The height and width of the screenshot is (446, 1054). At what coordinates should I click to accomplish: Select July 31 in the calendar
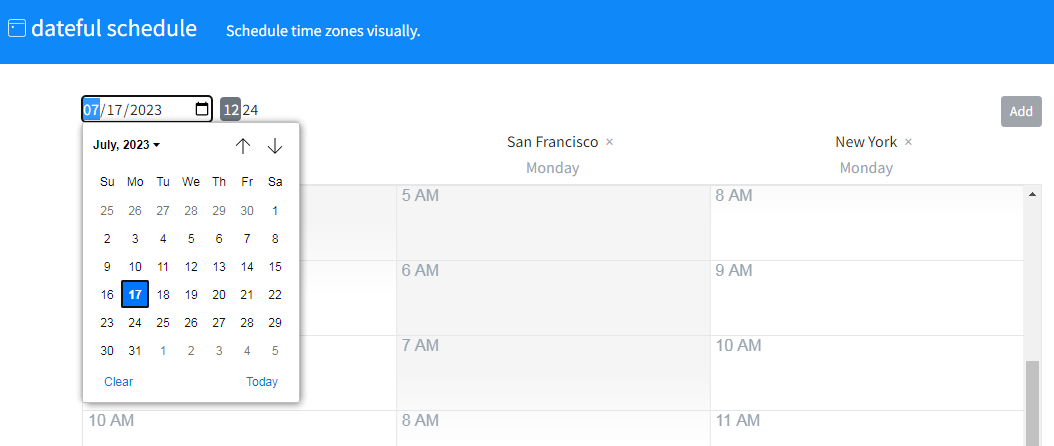click(135, 351)
